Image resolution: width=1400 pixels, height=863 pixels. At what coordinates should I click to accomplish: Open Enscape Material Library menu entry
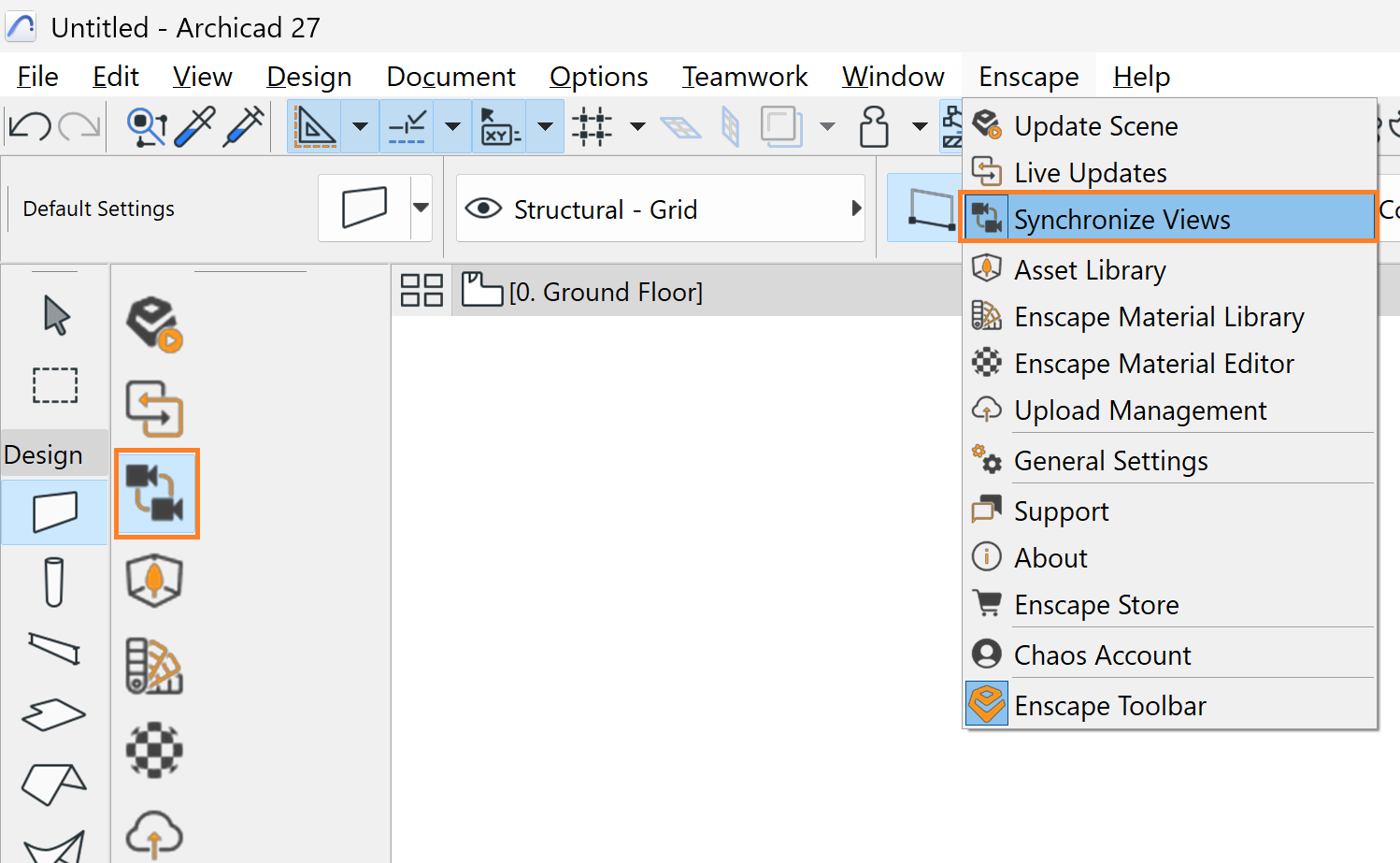click(1170, 317)
